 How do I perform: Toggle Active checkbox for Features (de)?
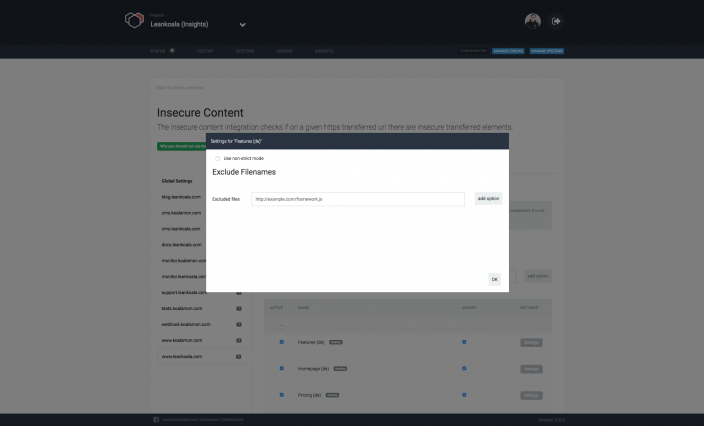tap(282, 342)
